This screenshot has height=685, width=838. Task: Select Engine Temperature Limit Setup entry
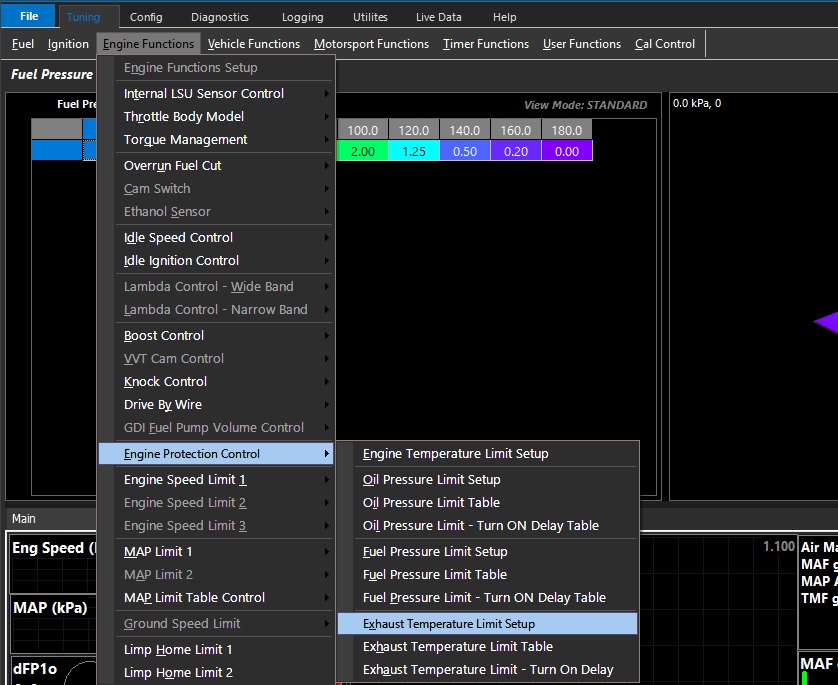coord(455,454)
